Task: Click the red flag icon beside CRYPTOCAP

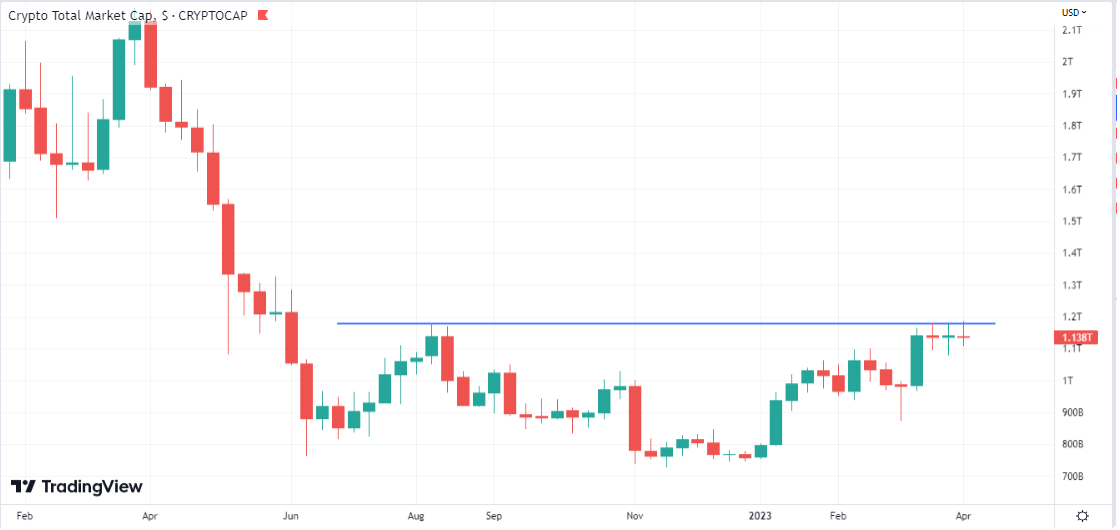Action: pos(262,16)
